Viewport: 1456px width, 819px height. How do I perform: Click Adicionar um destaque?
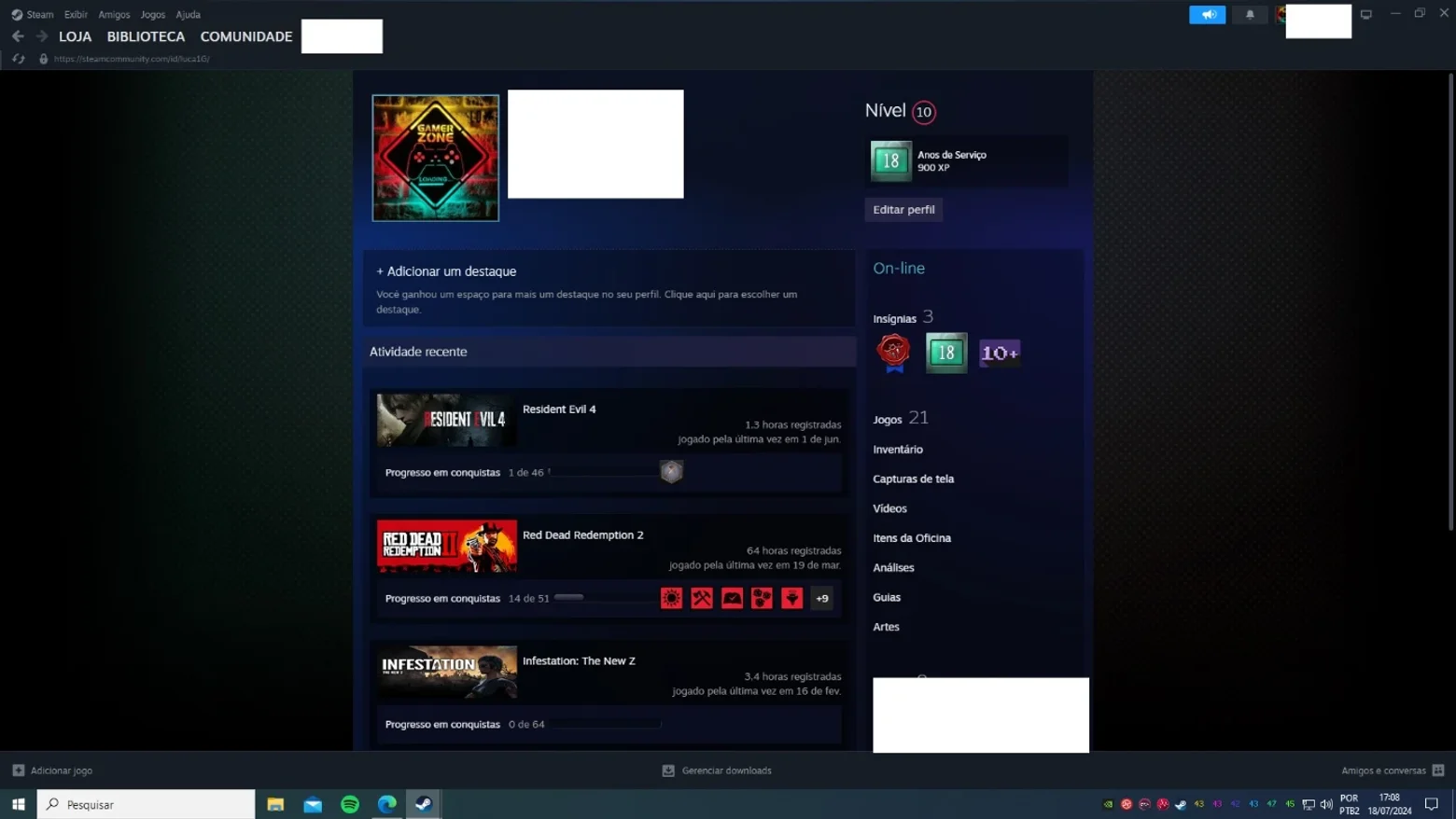(x=446, y=271)
